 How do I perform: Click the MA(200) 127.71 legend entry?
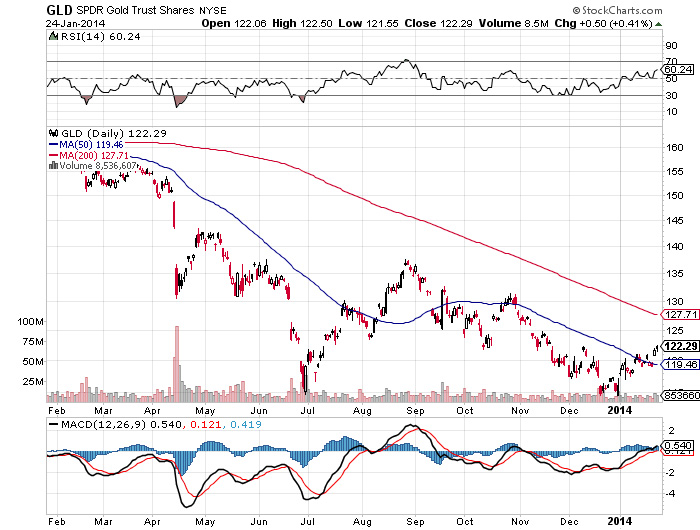point(94,155)
